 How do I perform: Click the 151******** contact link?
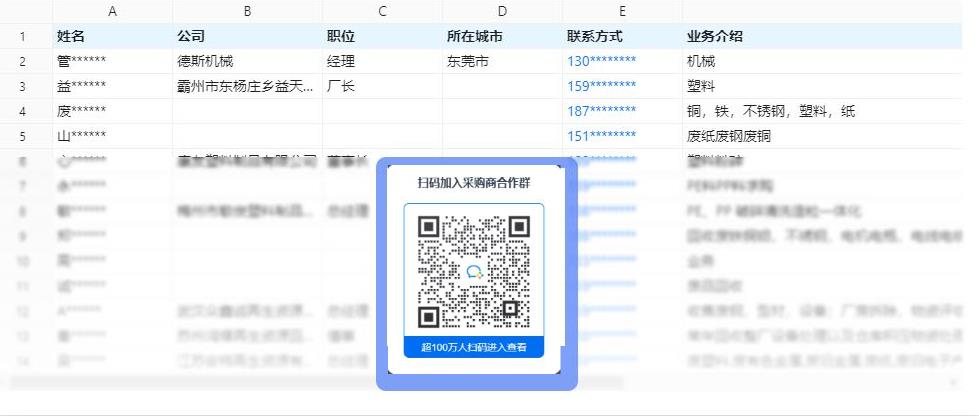(x=601, y=136)
